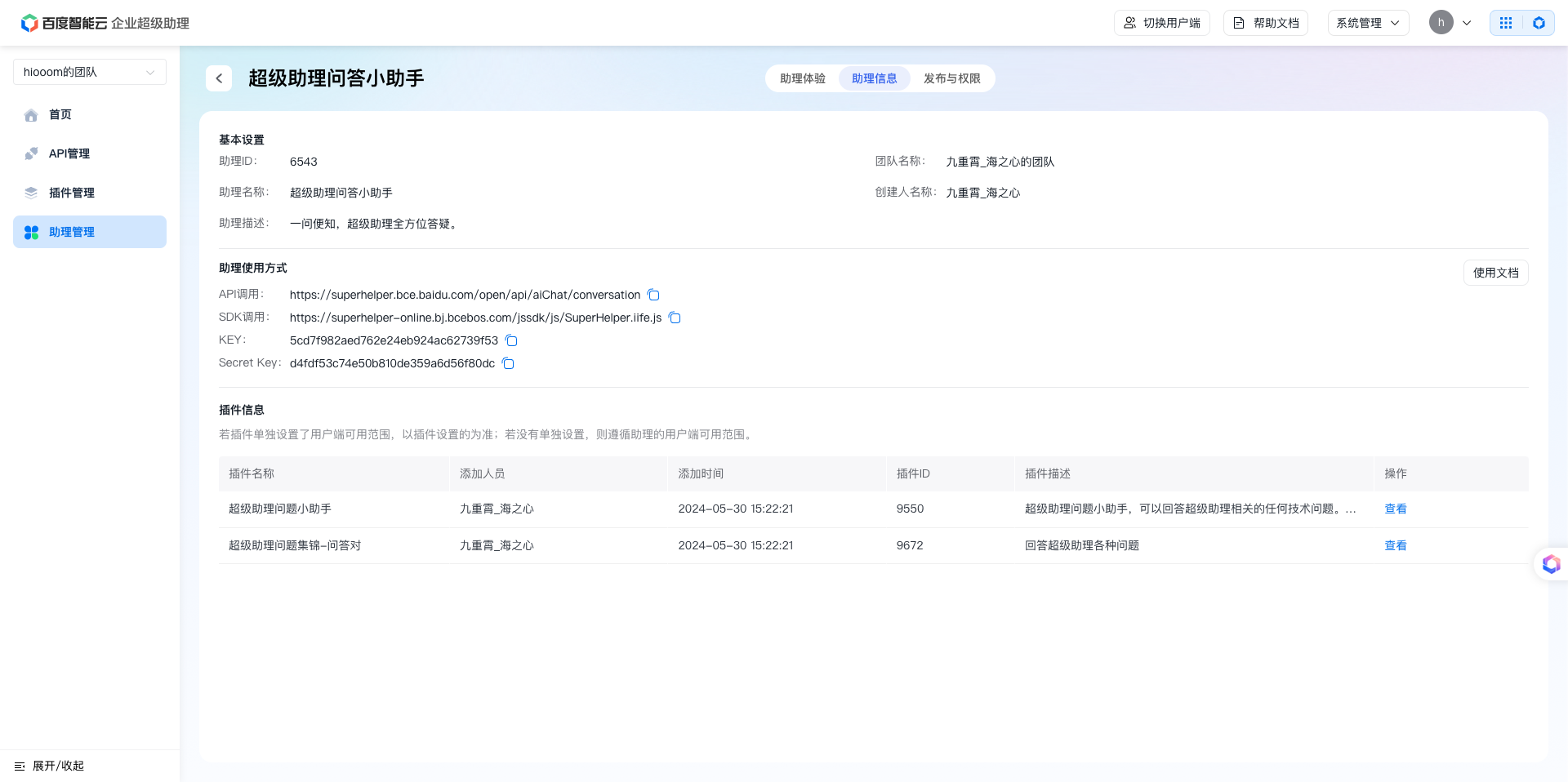Click the 首页 home icon

(31, 115)
